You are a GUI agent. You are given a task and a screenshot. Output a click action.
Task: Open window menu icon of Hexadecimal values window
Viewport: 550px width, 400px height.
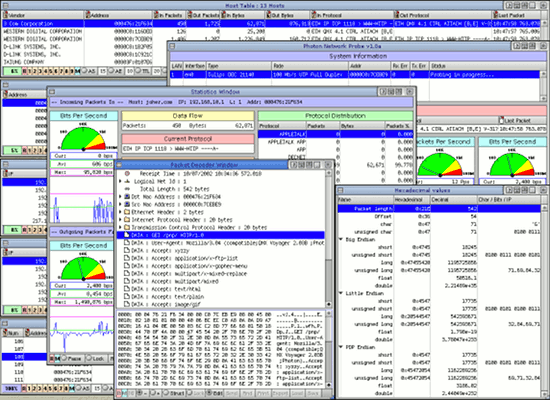(340, 190)
